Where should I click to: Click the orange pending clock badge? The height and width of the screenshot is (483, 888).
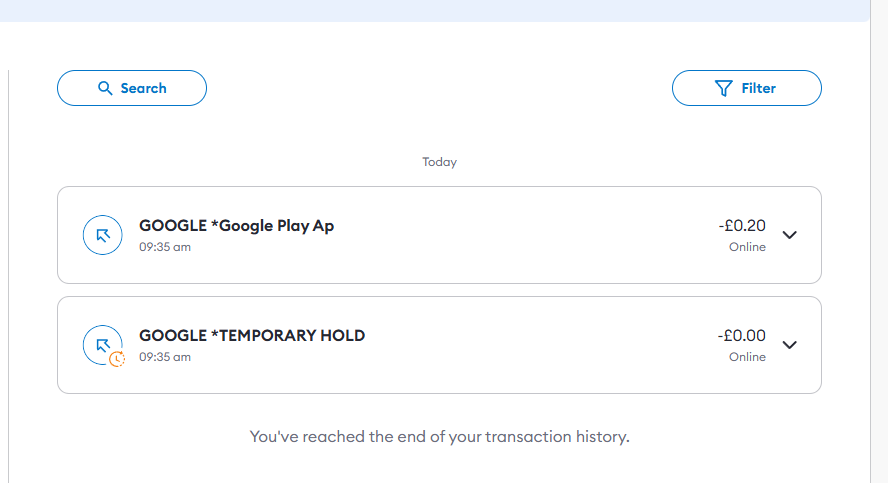click(x=117, y=359)
